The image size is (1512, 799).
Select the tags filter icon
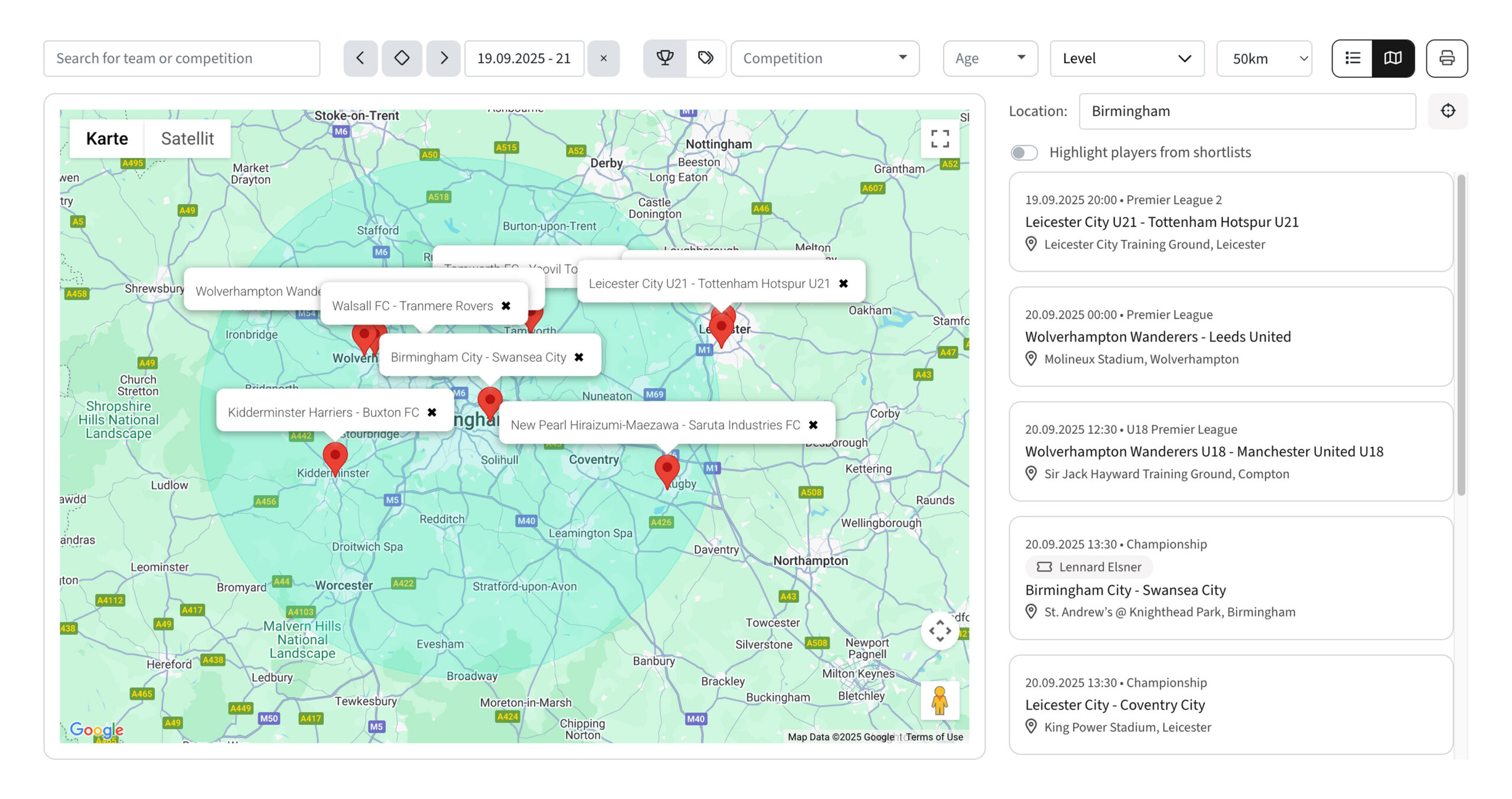coord(706,58)
